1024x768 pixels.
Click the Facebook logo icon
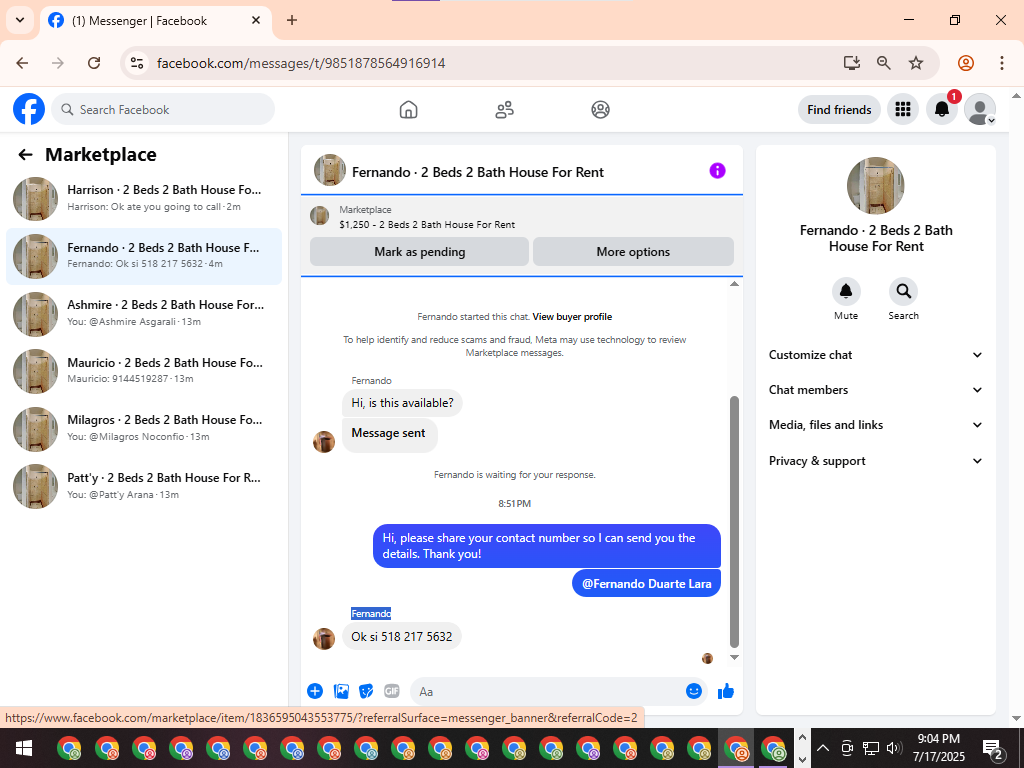click(x=29, y=109)
